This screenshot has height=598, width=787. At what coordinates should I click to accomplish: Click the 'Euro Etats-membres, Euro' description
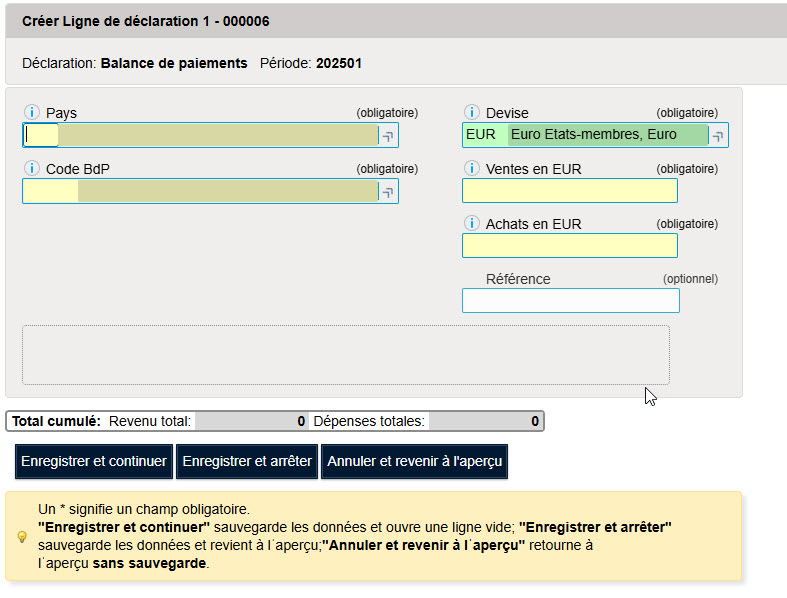(x=608, y=135)
